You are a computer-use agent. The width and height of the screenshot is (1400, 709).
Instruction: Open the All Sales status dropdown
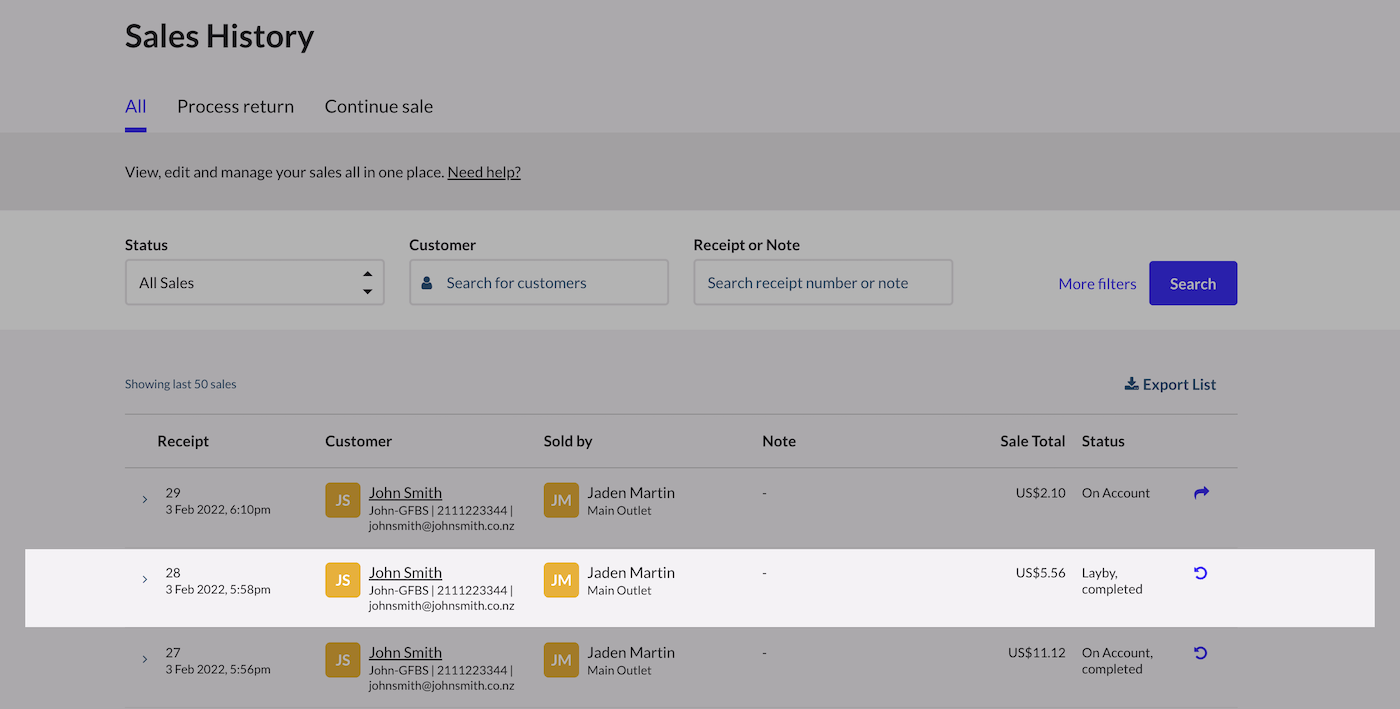[x=254, y=282]
